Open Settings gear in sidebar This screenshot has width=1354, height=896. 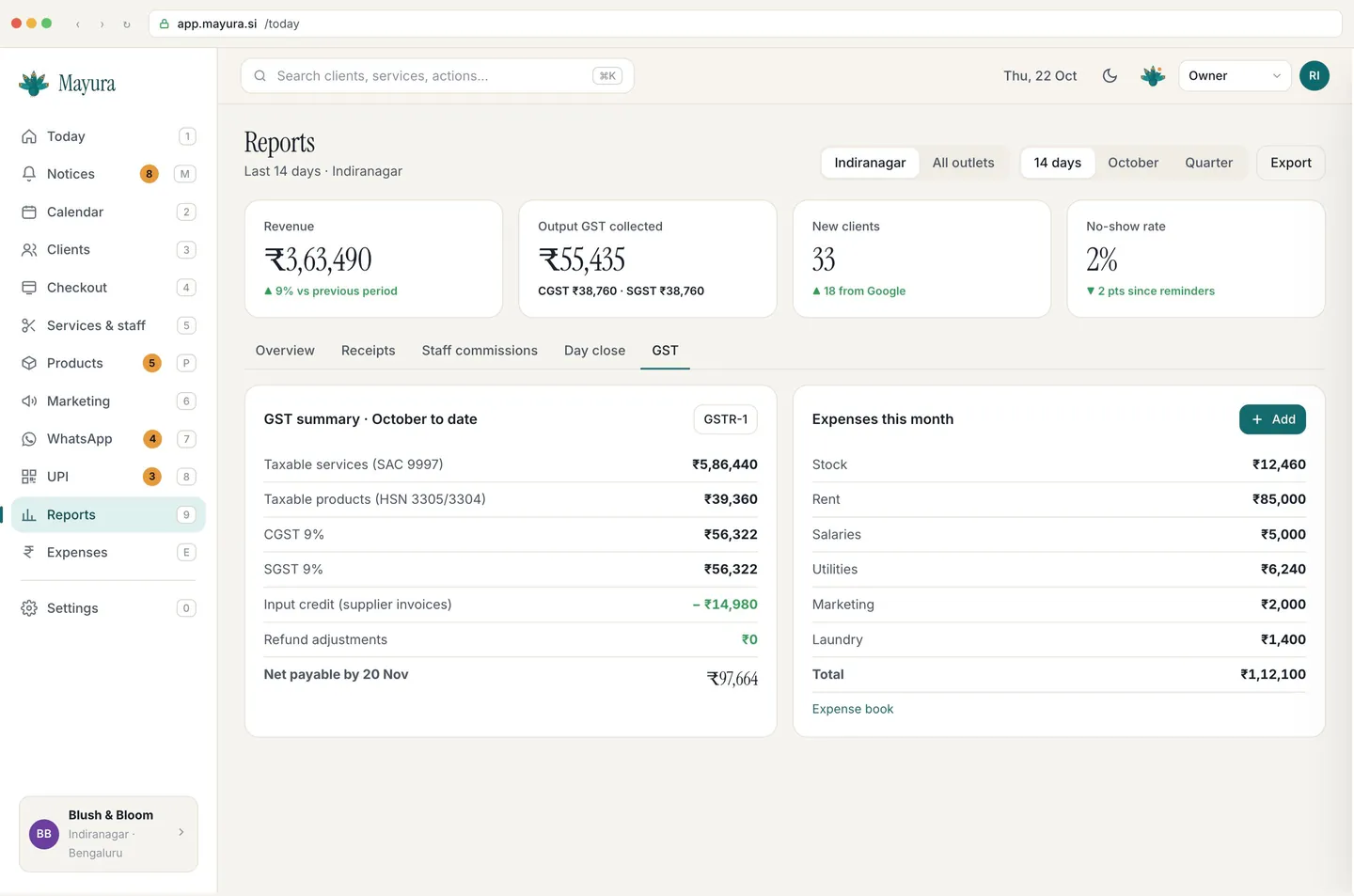pyautogui.click(x=29, y=608)
